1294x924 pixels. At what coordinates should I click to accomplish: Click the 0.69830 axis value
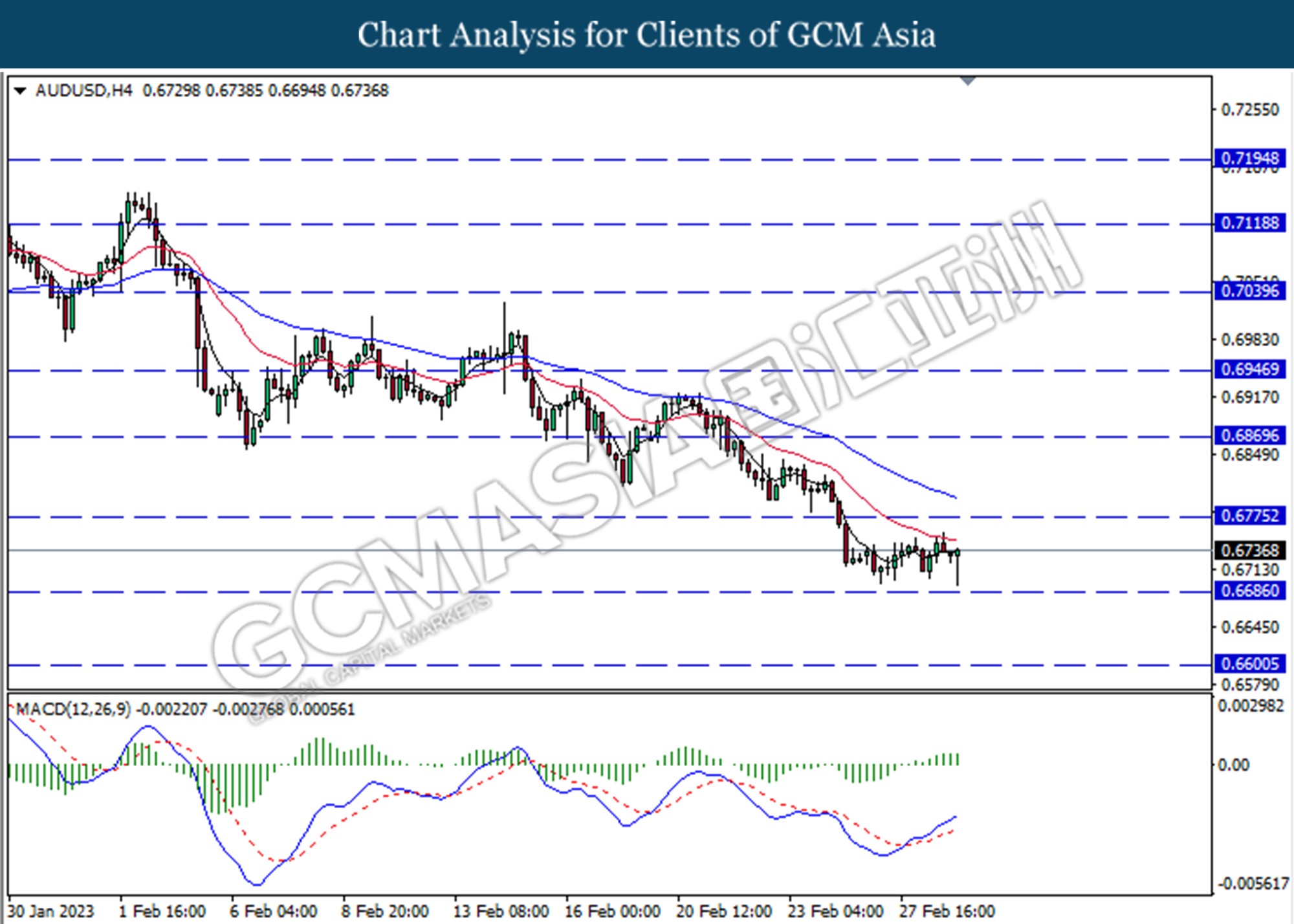tap(1249, 340)
